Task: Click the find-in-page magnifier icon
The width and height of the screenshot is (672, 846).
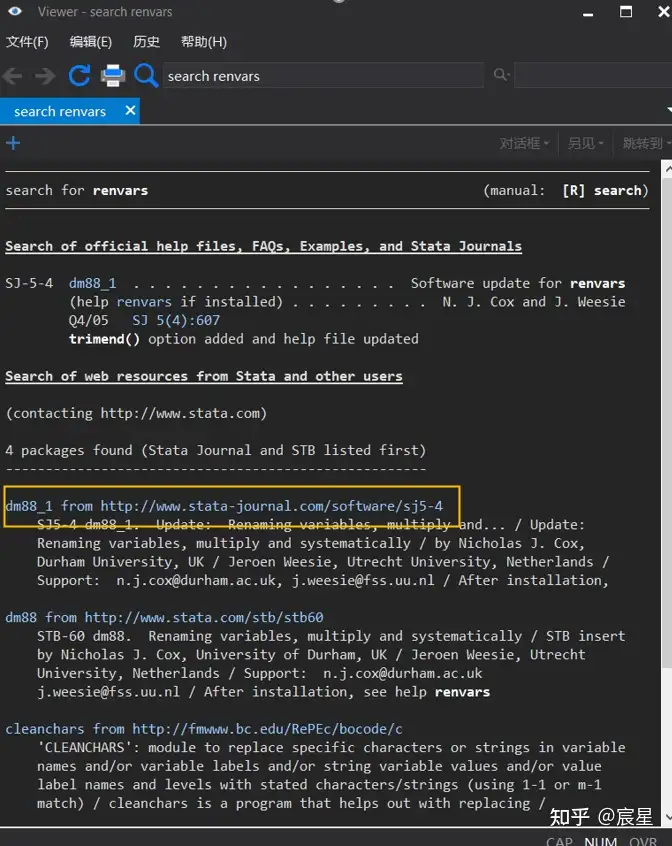Action: (501, 74)
